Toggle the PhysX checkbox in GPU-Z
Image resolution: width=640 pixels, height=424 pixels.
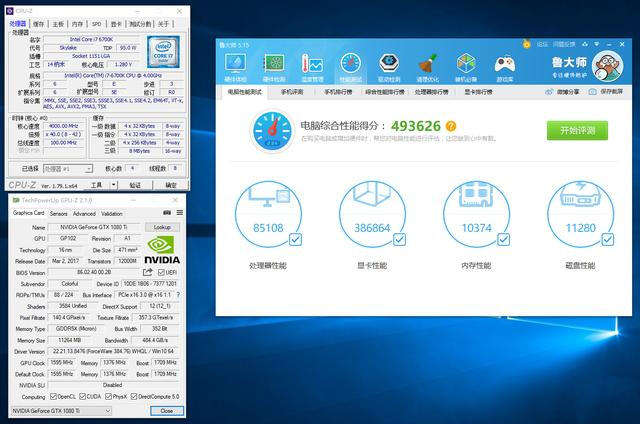pyautogui.click(x=108, y=396)
